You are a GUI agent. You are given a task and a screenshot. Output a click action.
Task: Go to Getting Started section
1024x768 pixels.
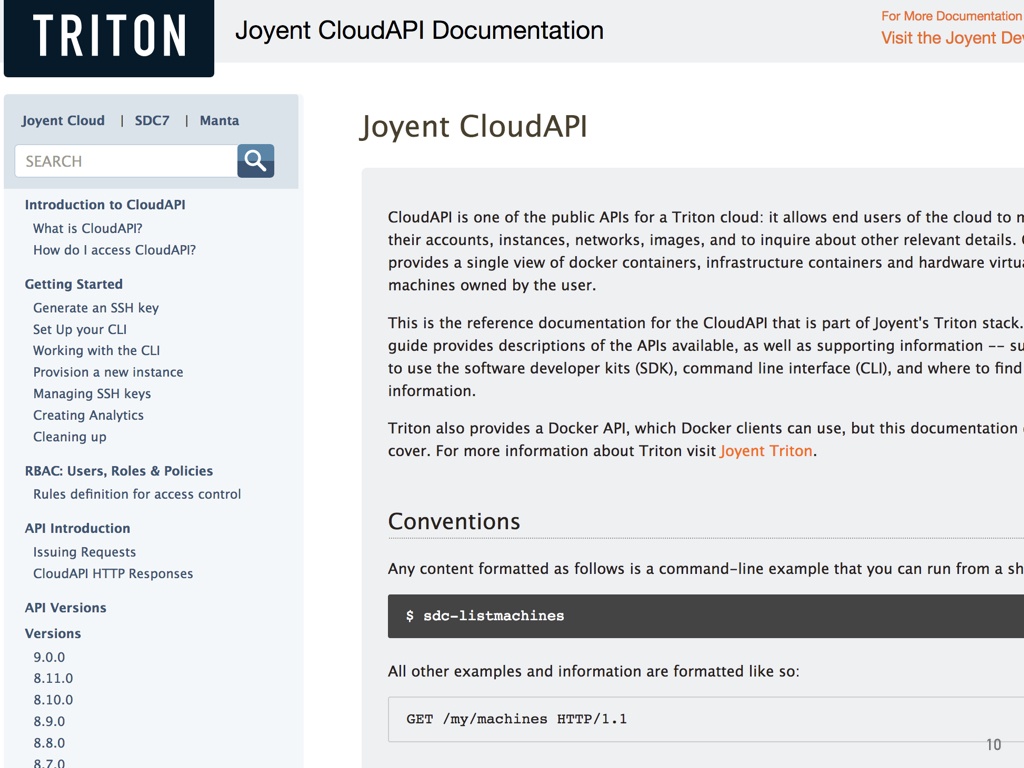click(x=74, y=284)
